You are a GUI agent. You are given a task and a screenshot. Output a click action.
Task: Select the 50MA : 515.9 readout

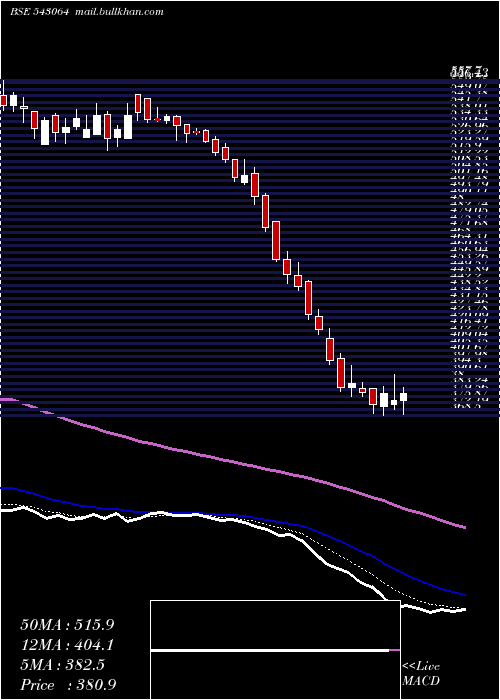67,625
